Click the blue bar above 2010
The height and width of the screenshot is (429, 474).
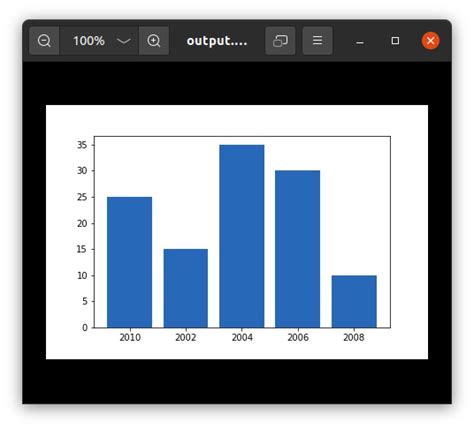click(129, 262)
